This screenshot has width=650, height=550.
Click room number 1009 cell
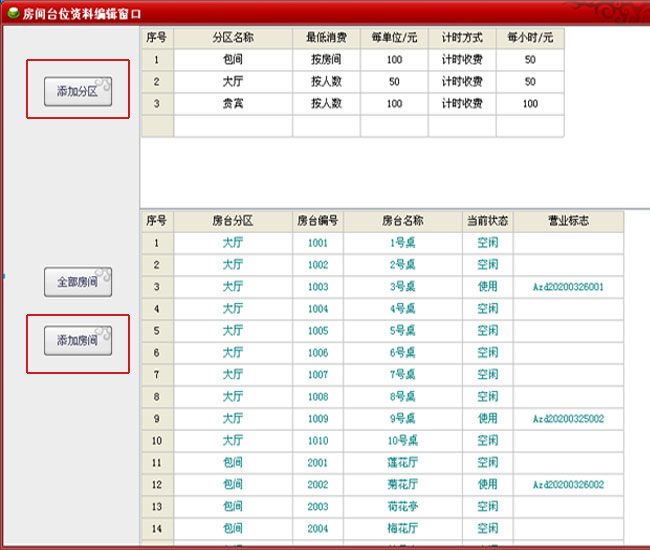coord(318,419)
